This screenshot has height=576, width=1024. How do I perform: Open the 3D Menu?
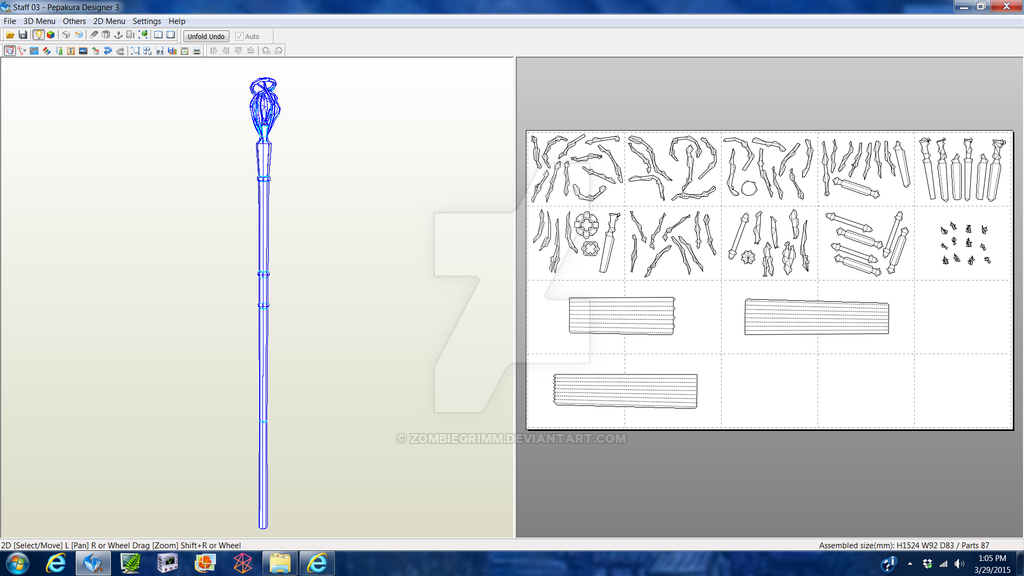(39, 21)
